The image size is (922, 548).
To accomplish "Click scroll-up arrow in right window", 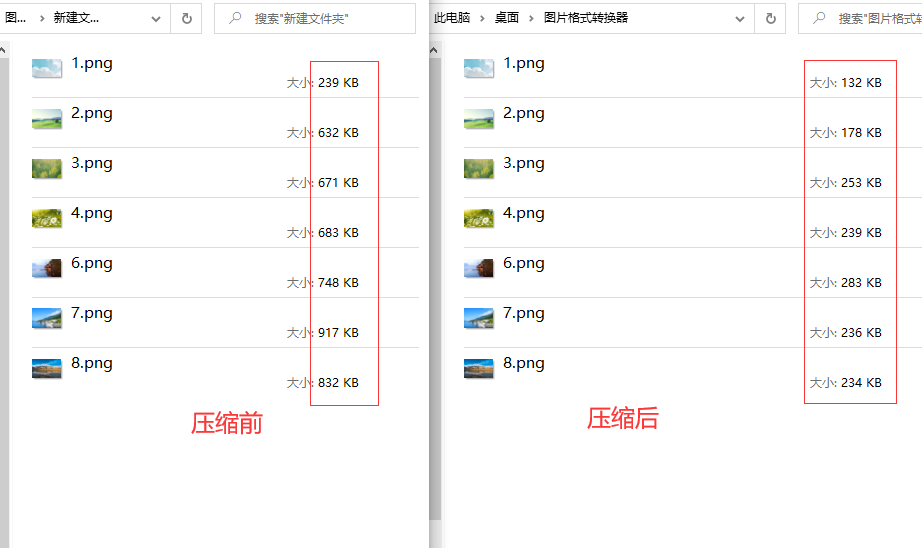I will click(434, 51).
